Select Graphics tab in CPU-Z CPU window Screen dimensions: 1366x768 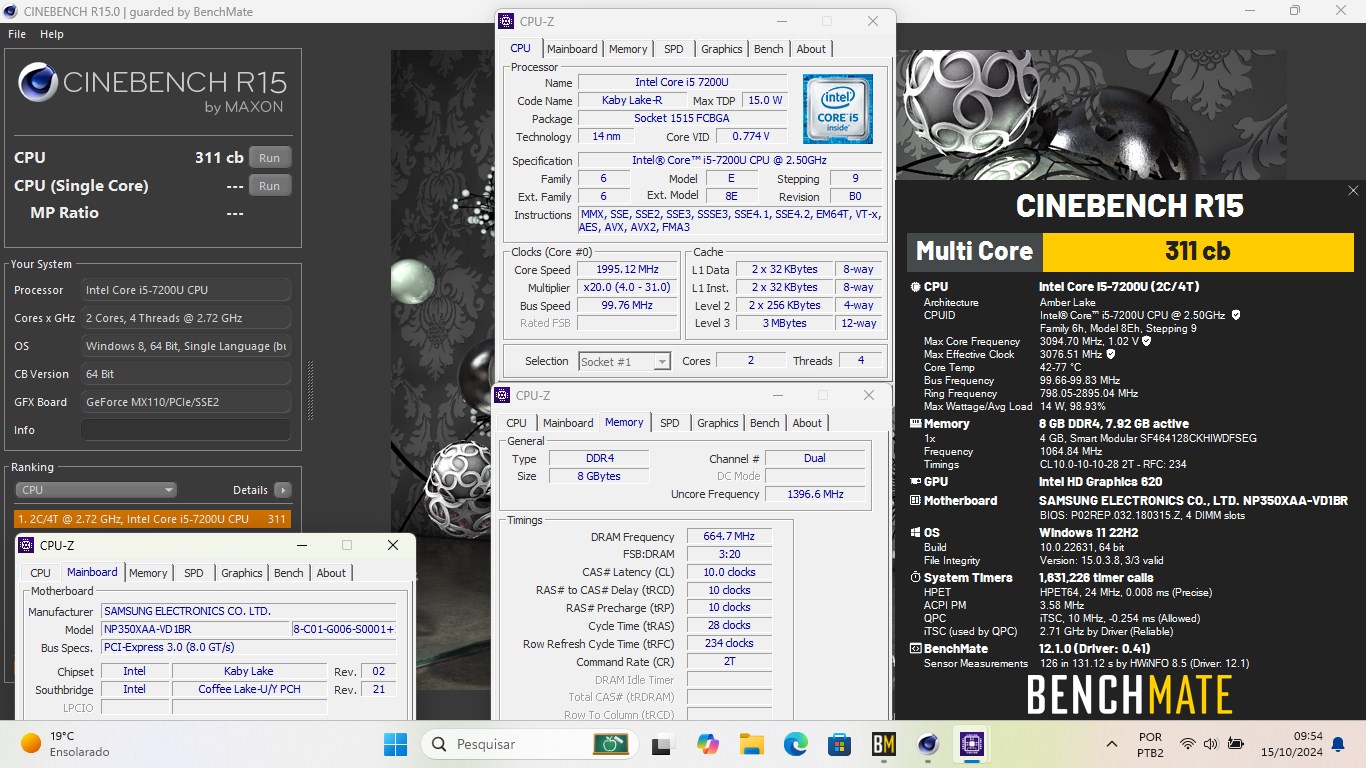click(722, 49)
